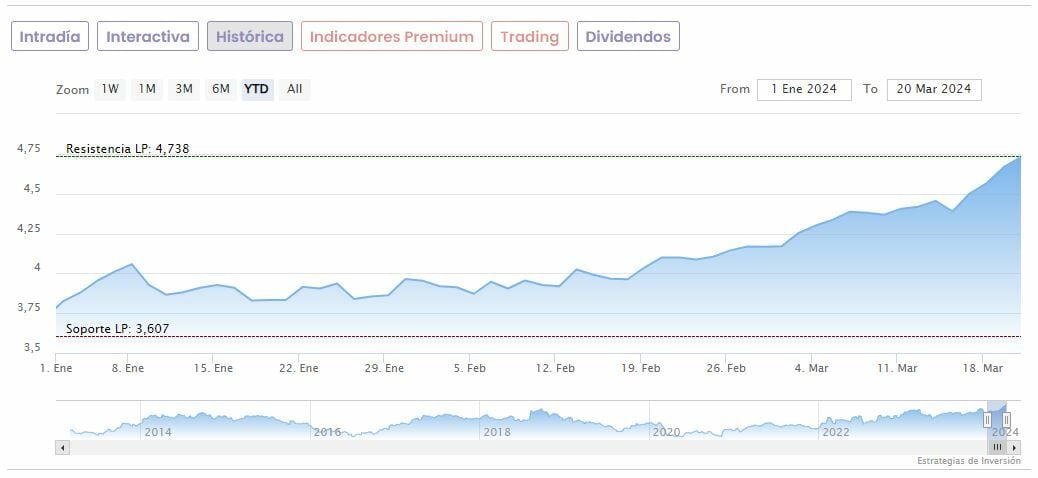Image resolution: width=1038 pixels, height=478 pixels.
Task: Go to the Trading tab
Action: [x=530, y=37]
